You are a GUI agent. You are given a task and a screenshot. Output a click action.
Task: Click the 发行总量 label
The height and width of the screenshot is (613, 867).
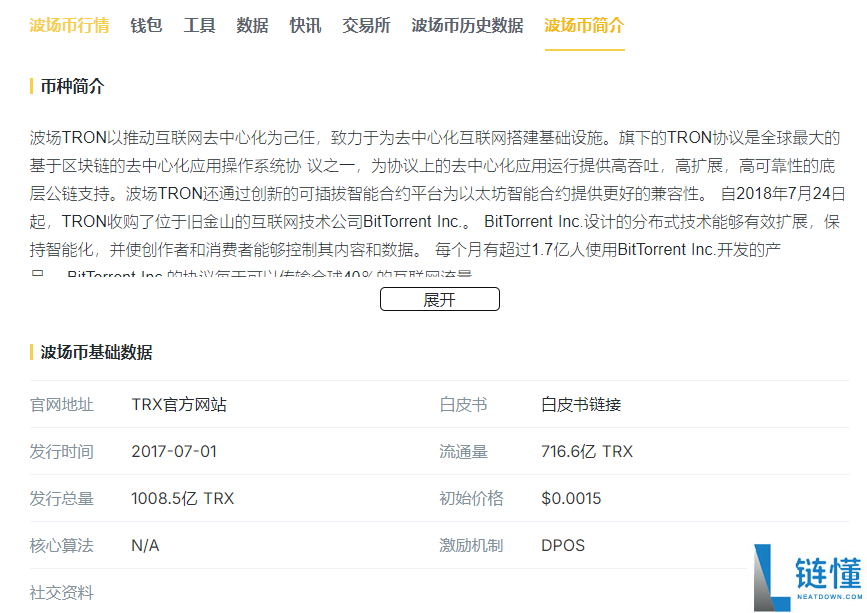pos(61,499)
